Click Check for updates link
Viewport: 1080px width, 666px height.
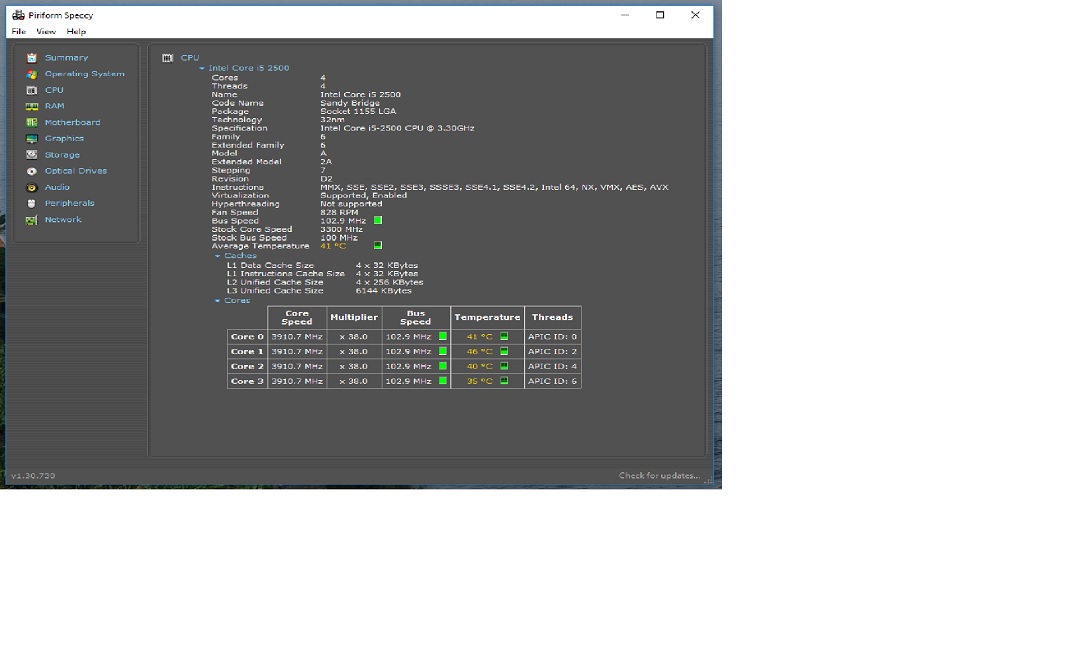tap(659, 476)
